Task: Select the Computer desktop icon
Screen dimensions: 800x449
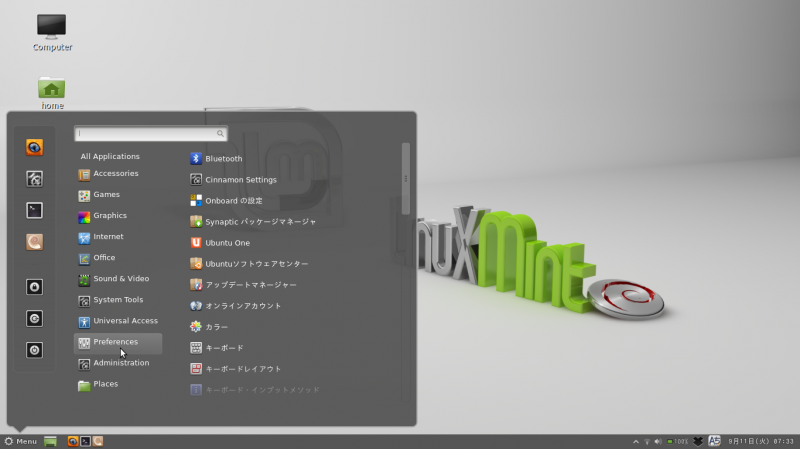Action: point(52,33)
